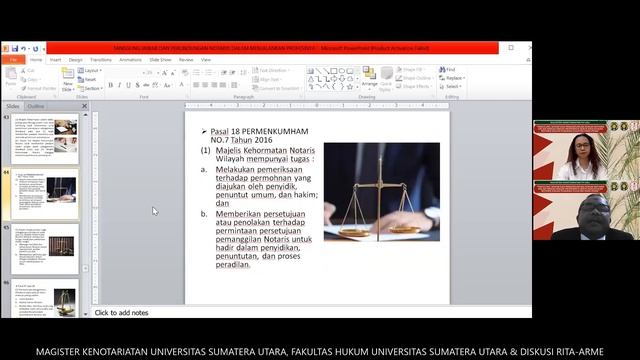
Task: Clear all formatting with the eraser icon
Action: 185,73
